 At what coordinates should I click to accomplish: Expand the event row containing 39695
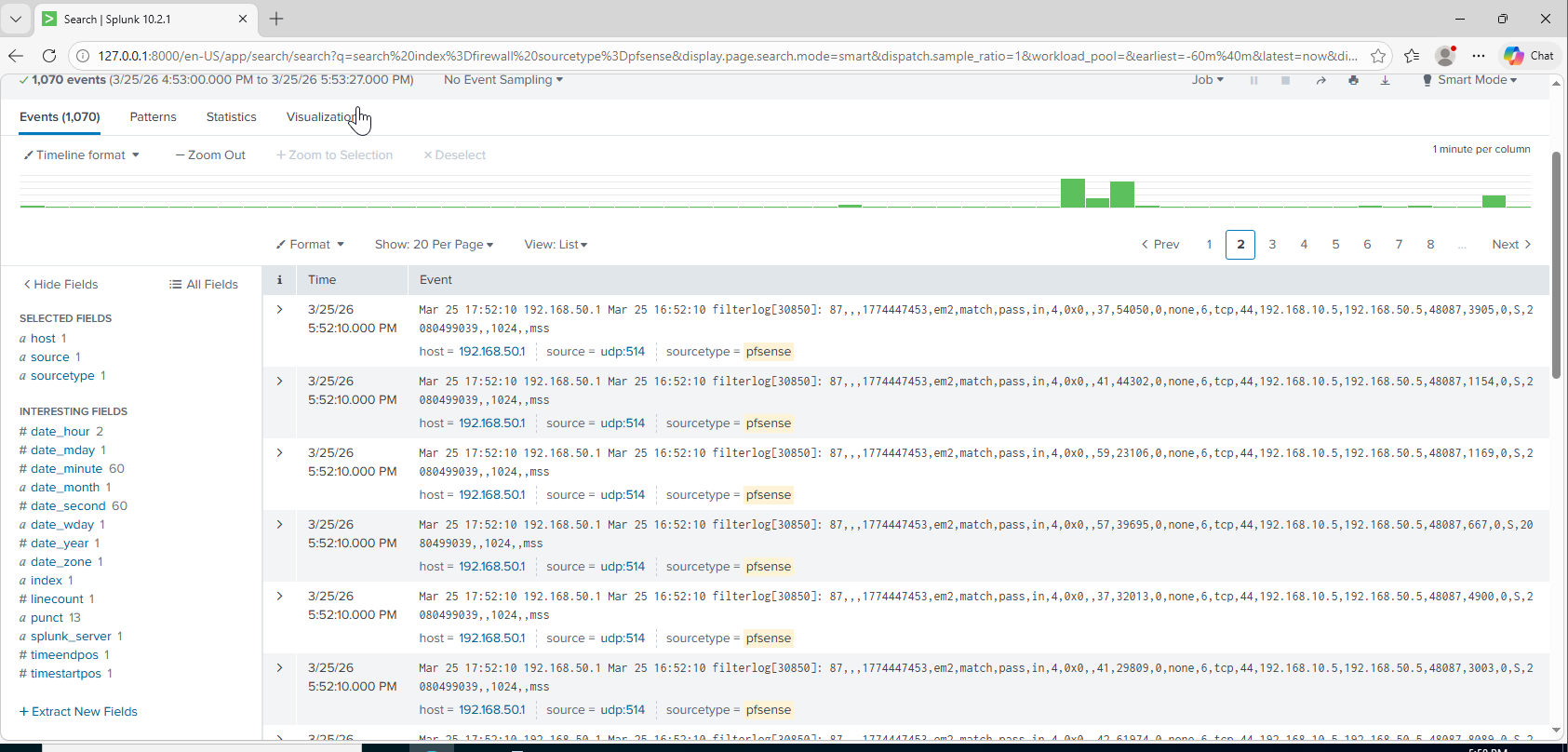[x=279, y=524]
